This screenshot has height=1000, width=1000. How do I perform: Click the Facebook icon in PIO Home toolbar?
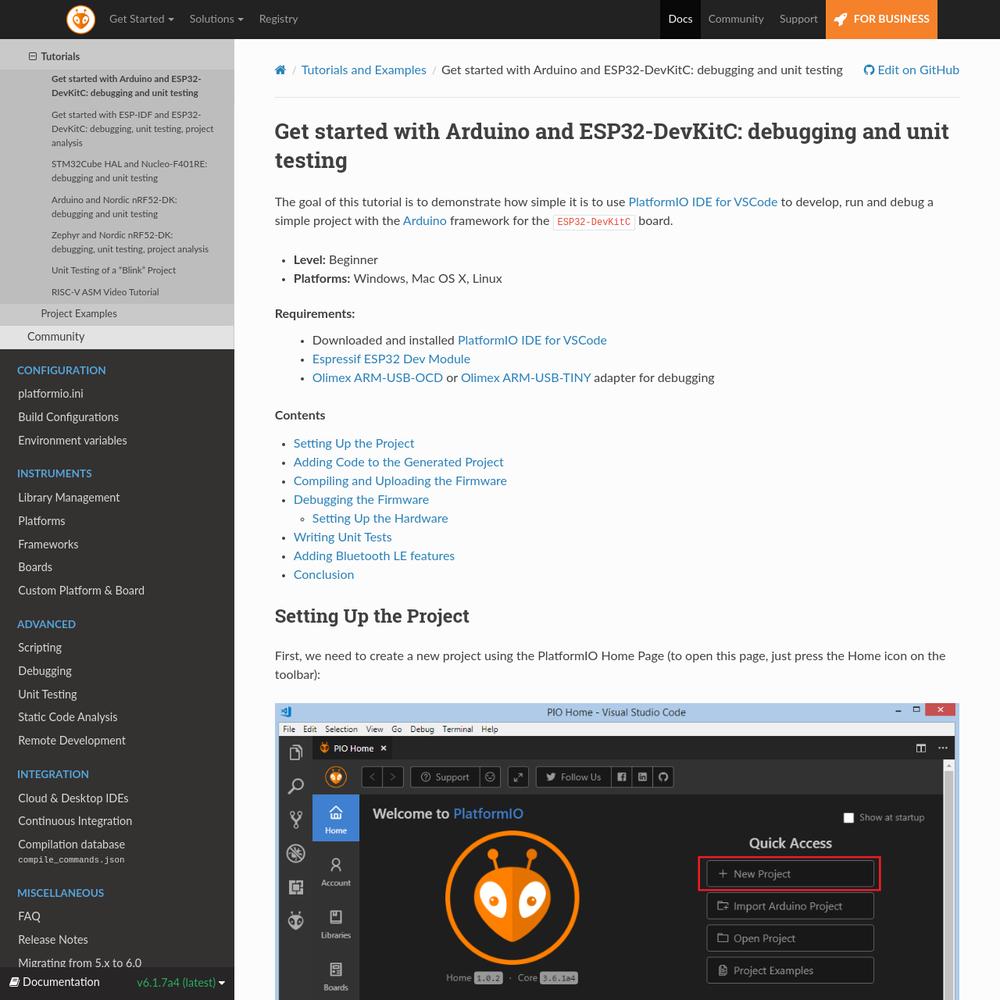click(621, 777)
